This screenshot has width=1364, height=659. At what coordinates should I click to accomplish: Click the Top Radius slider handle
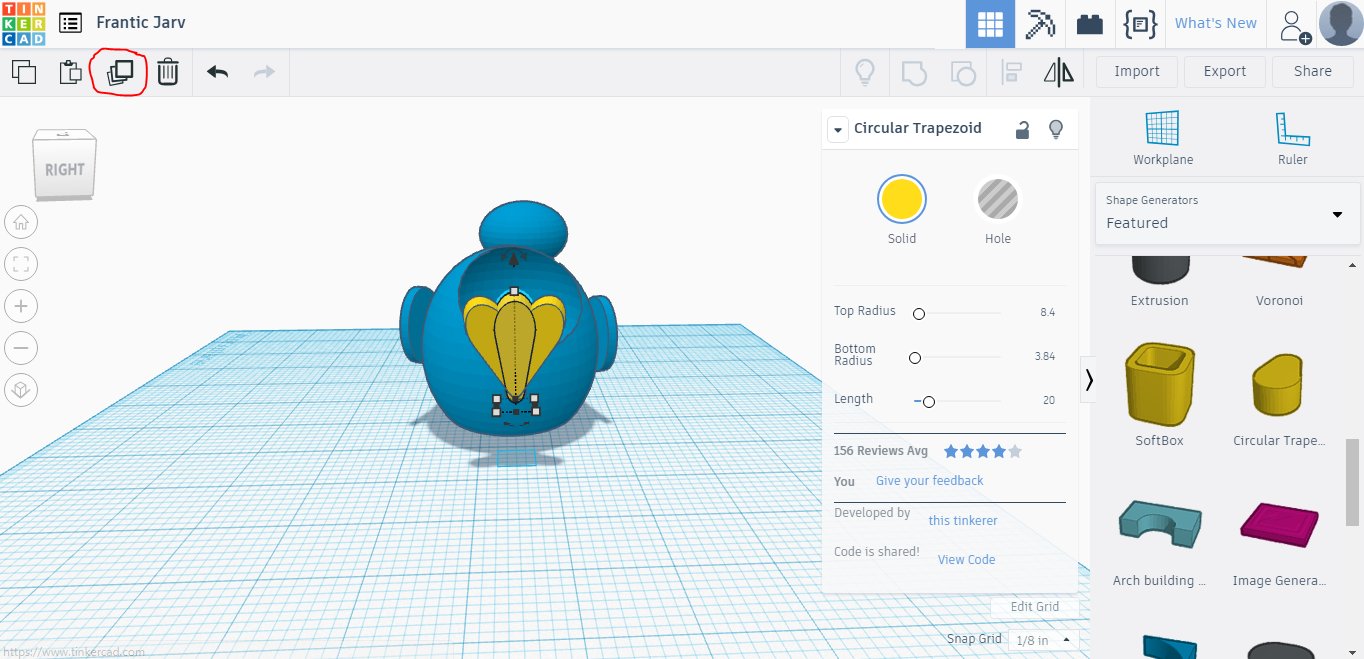point(919,314)
